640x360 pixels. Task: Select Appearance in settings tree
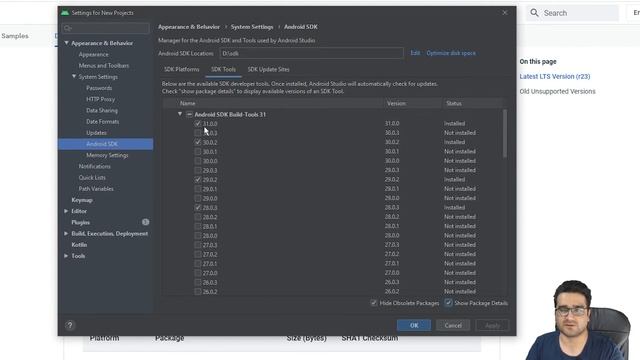(x=93, y=54)
